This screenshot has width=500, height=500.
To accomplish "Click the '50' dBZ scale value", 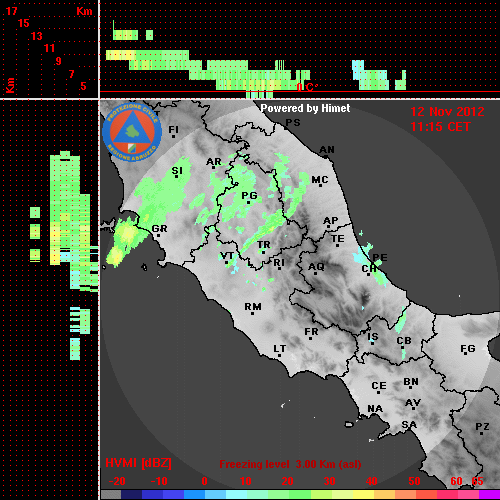I will tap(414, 481).
